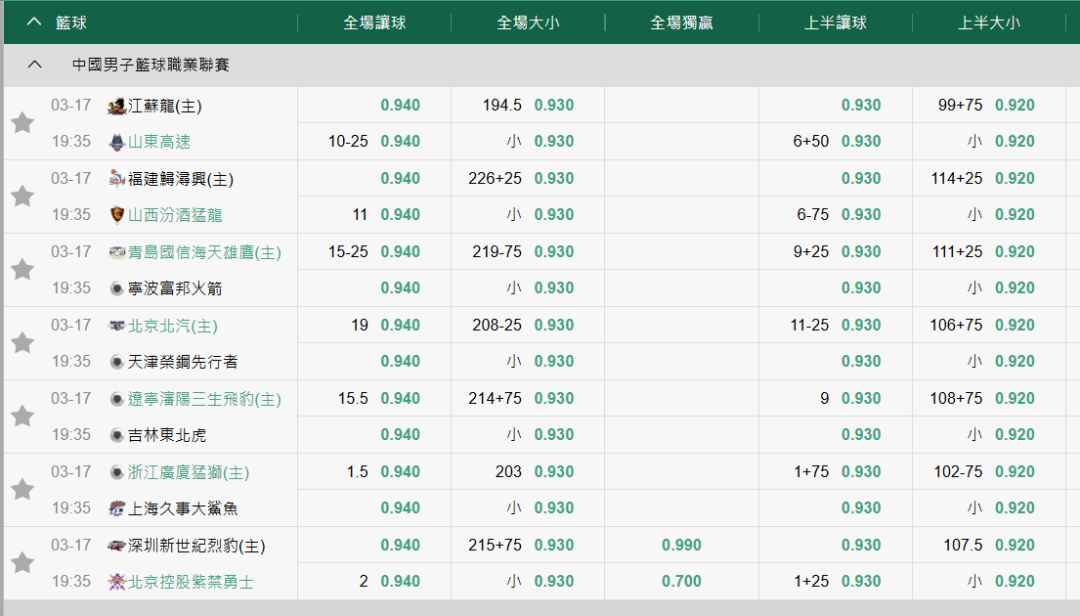Click the 遼寧瀋陽三生飛豹 team logo

[117, 399]
